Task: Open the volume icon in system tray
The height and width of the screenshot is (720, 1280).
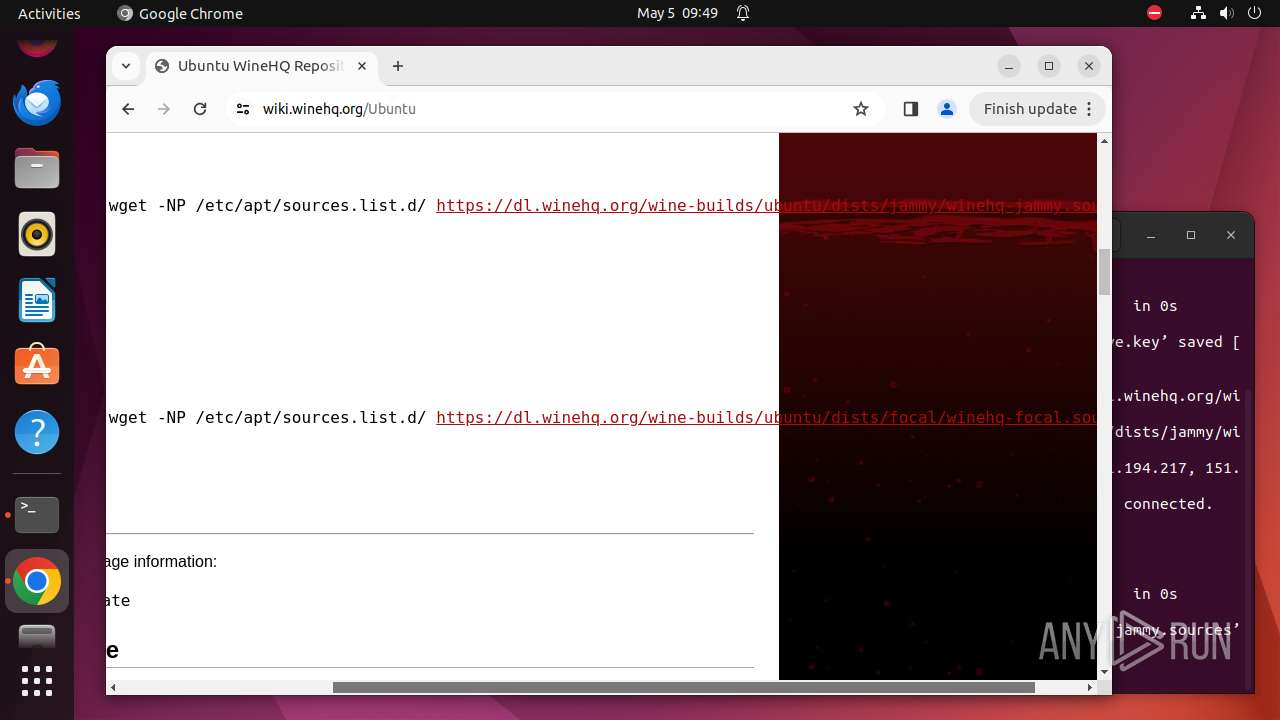Action: click(x=1227, y=13)
